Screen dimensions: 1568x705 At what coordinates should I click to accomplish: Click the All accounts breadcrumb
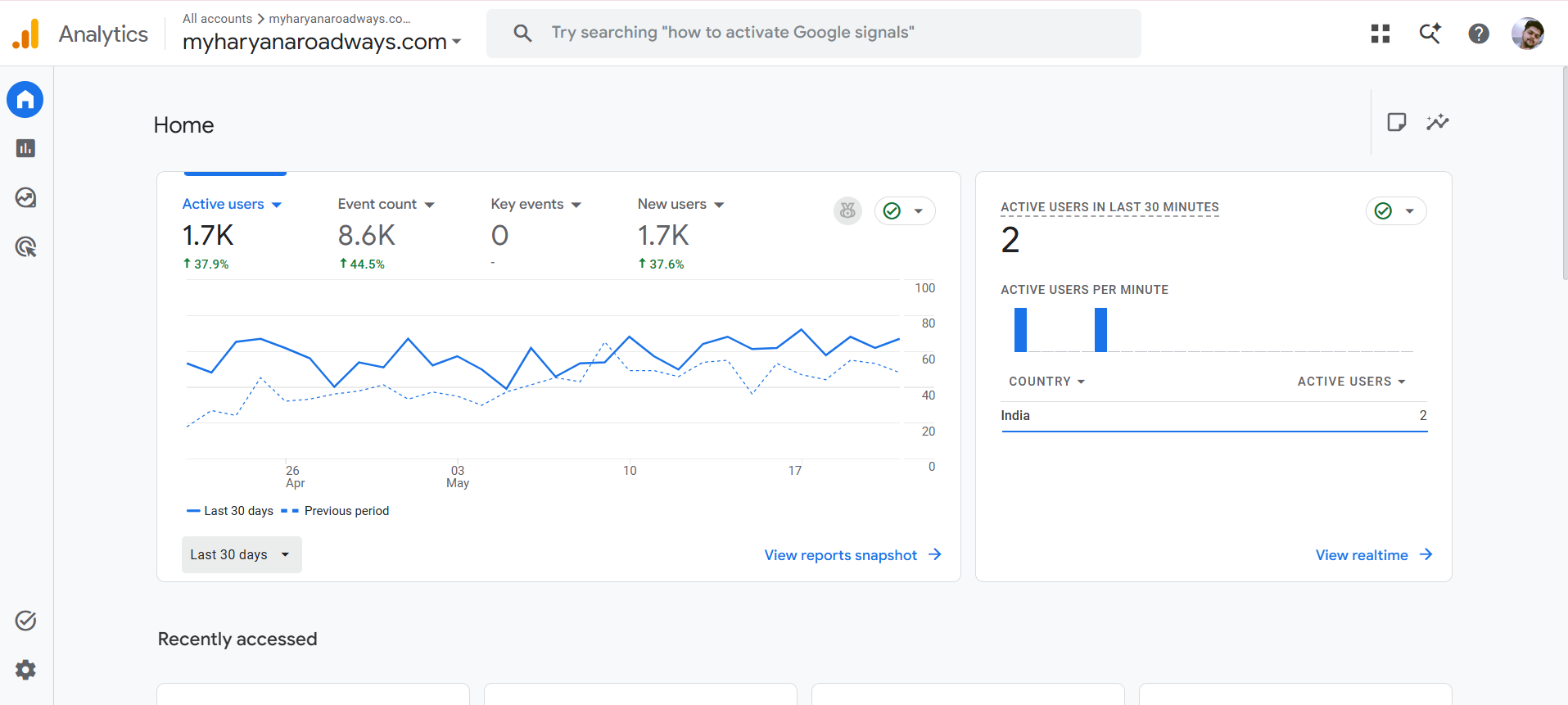click(x=217, y=18)
